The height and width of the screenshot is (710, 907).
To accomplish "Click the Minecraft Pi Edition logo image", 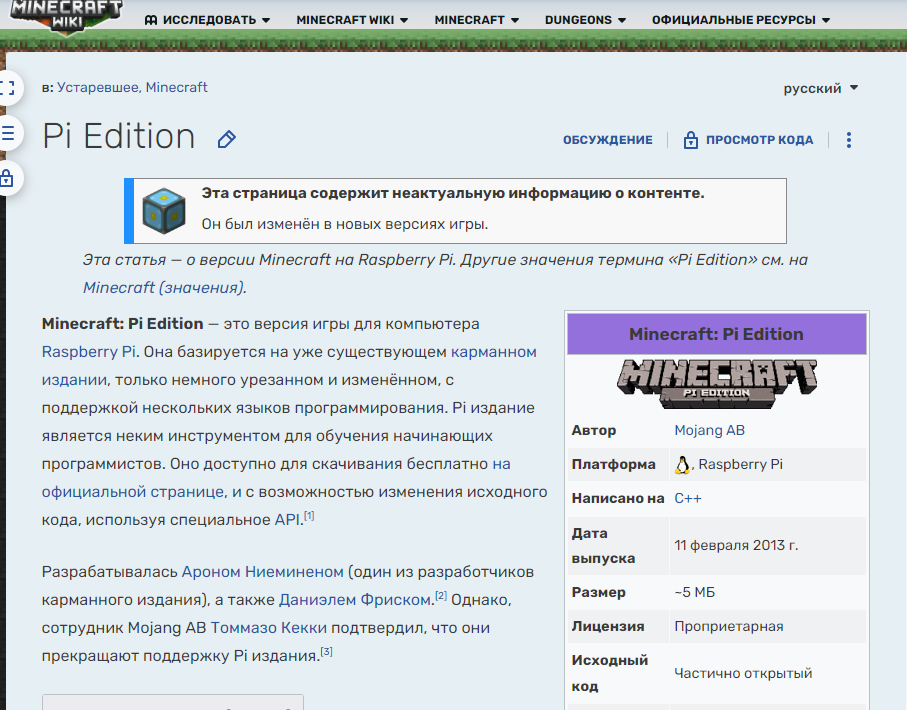I will click(717, 383).
